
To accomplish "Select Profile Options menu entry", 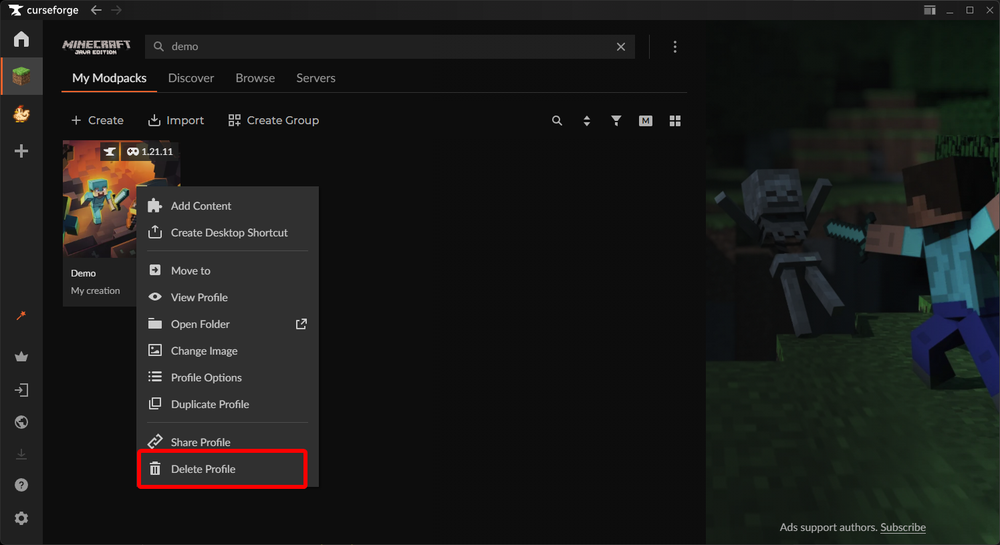I will [x=227, y=377].
